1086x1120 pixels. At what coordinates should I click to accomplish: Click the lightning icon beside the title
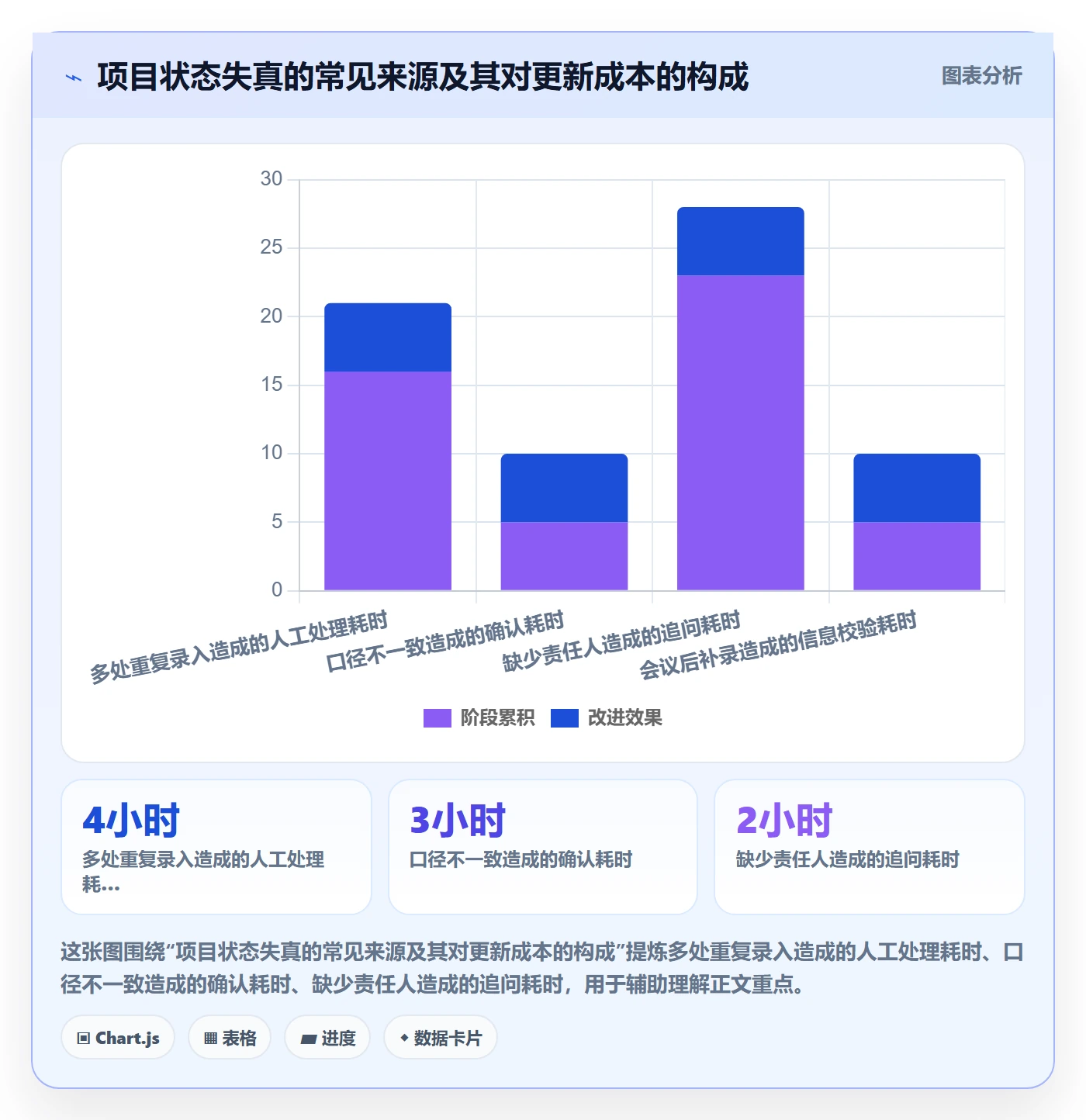click(74, 78)
